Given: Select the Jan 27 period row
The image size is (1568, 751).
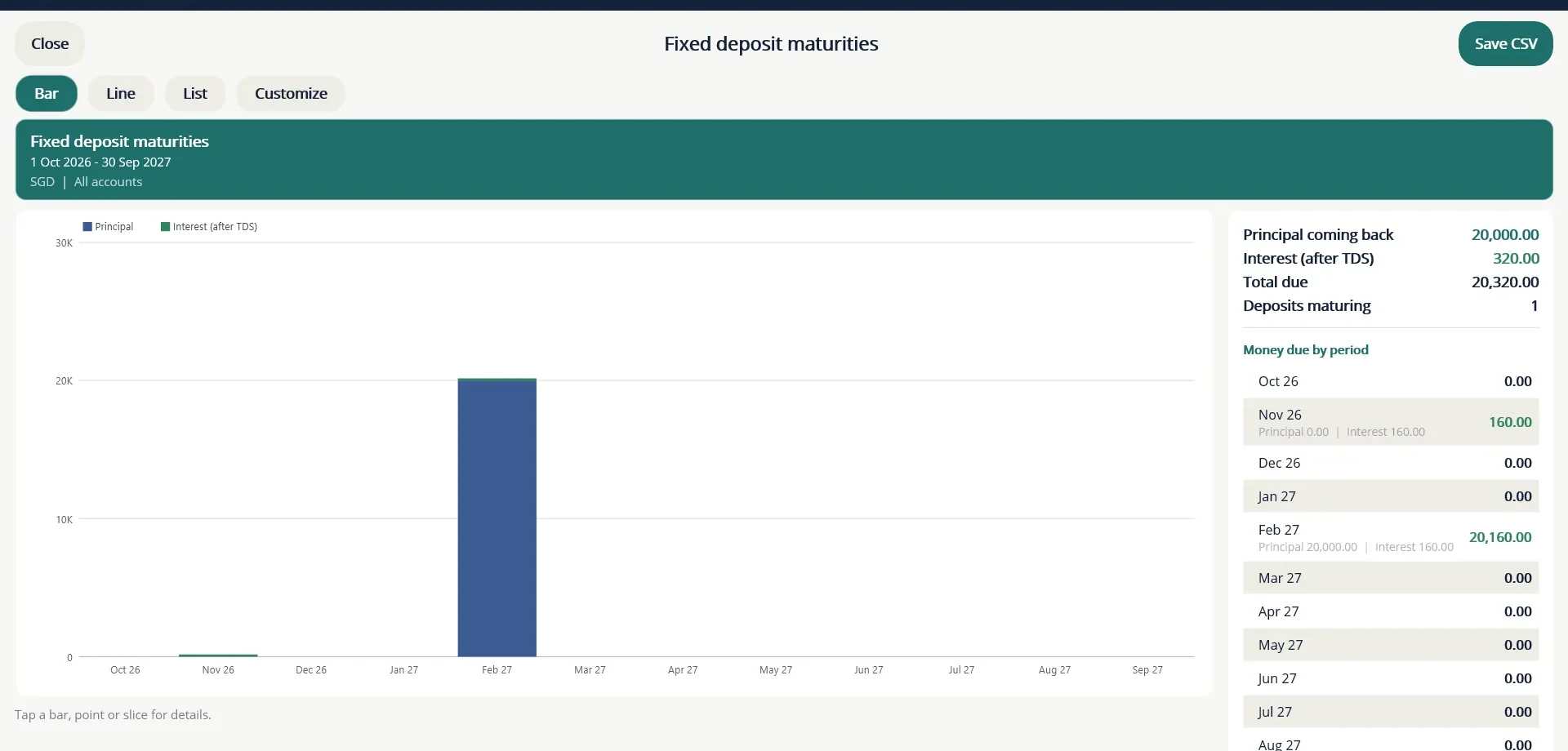Looking at the screenshot, I should pyautogui.click(x=1391, y=496).
